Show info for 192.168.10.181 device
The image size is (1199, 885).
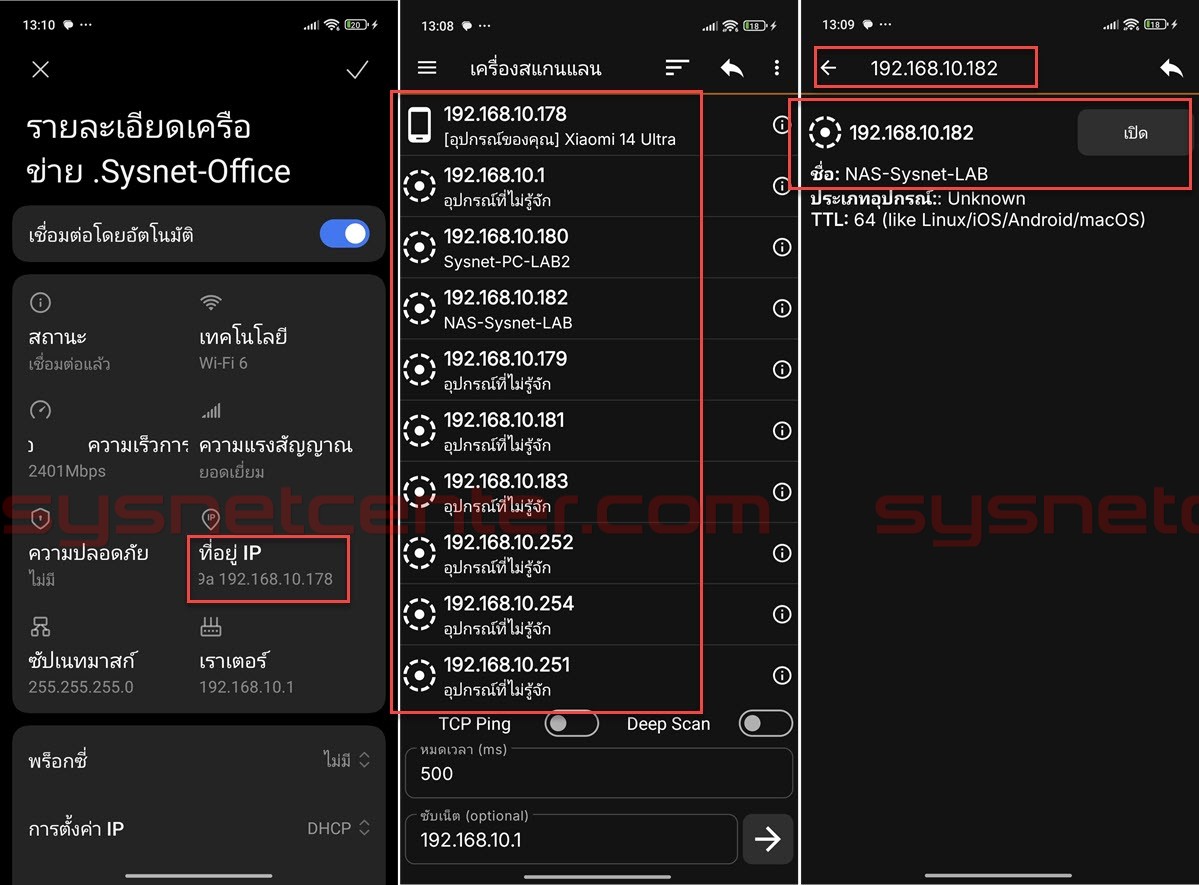click(781, 431)
